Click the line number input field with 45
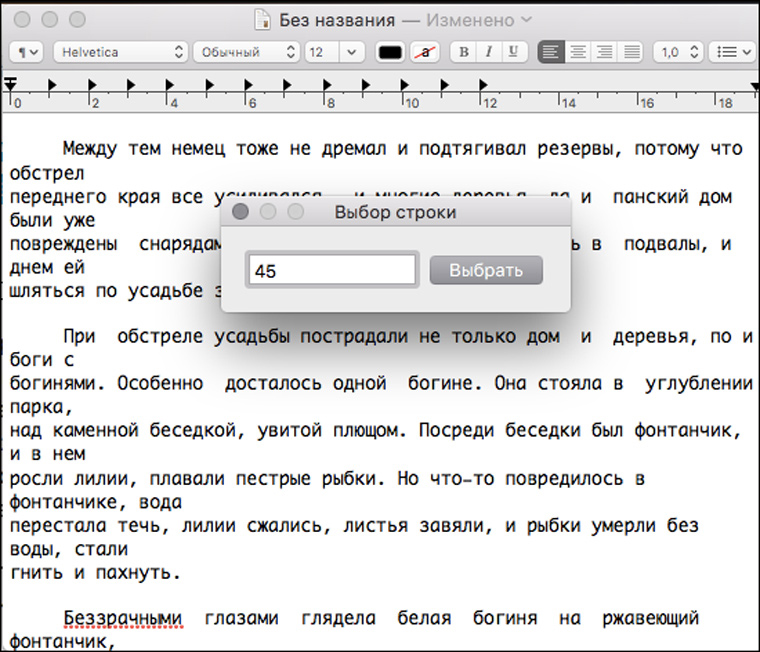Image resolution: width=760 pixels, height=652 pixels. tap(332, 270)
